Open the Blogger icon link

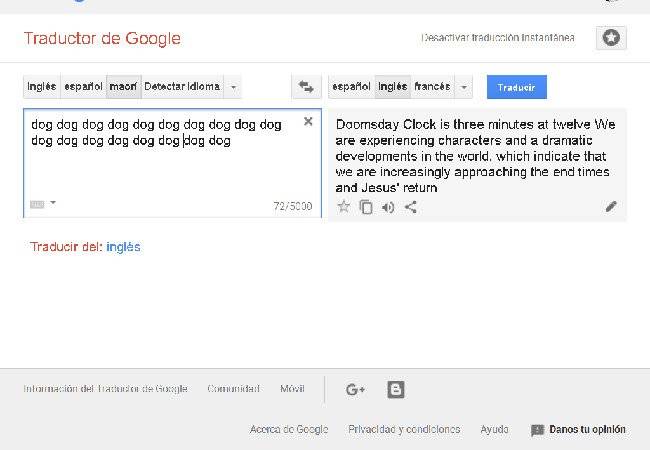(x=396, y=390)
